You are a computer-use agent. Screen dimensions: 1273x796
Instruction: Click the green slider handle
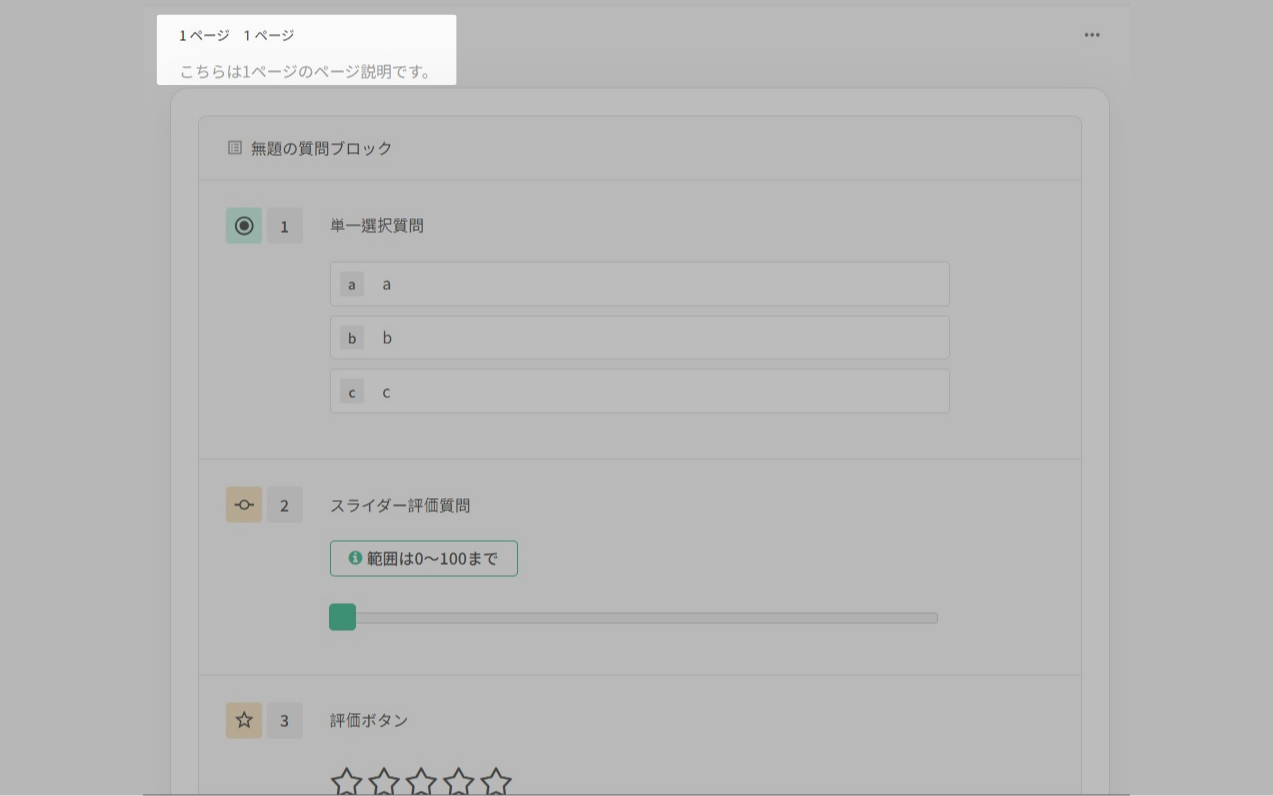click(x=343, y=617)
